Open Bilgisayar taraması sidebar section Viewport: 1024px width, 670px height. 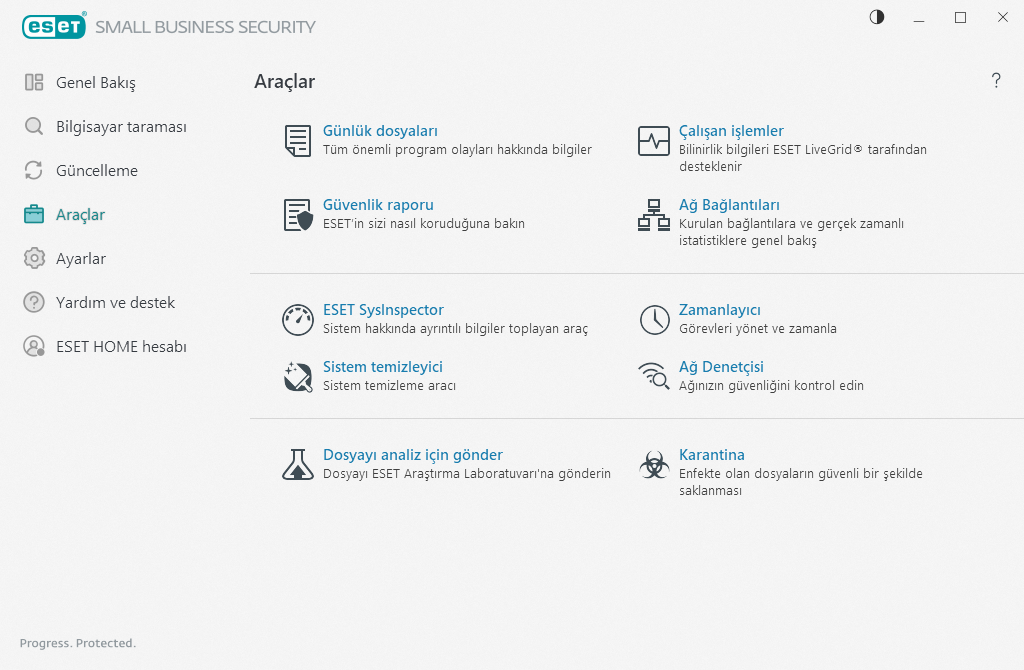point(120,127)
